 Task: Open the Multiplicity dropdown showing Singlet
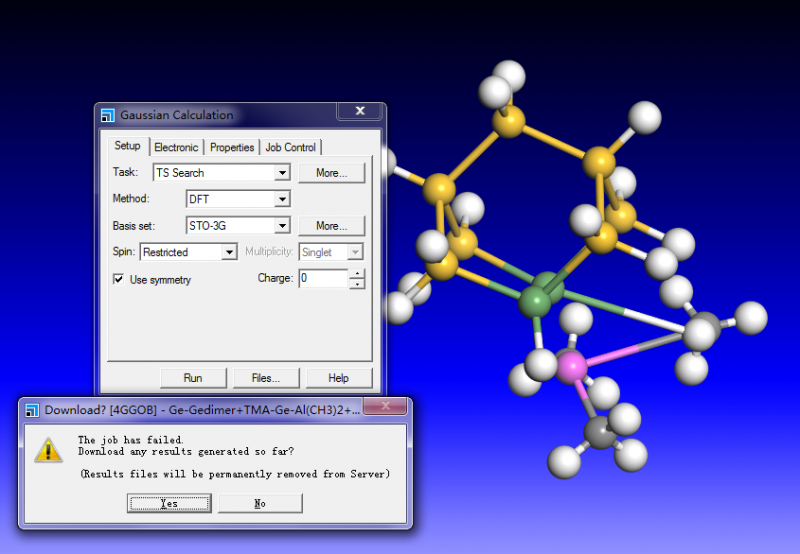click(355, 252)
